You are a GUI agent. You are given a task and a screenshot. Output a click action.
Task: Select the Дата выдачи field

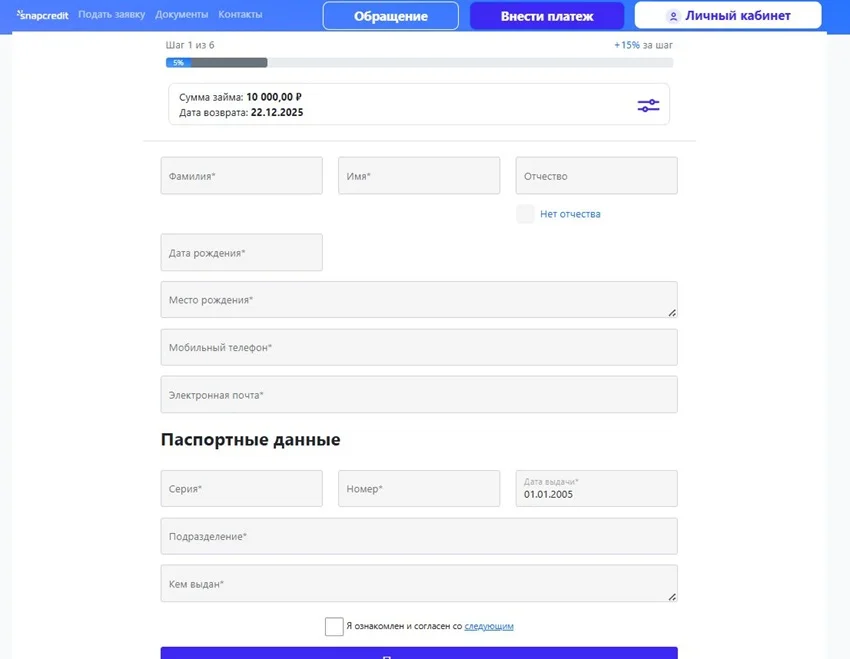pyautogui.click(x=596, y=489)
